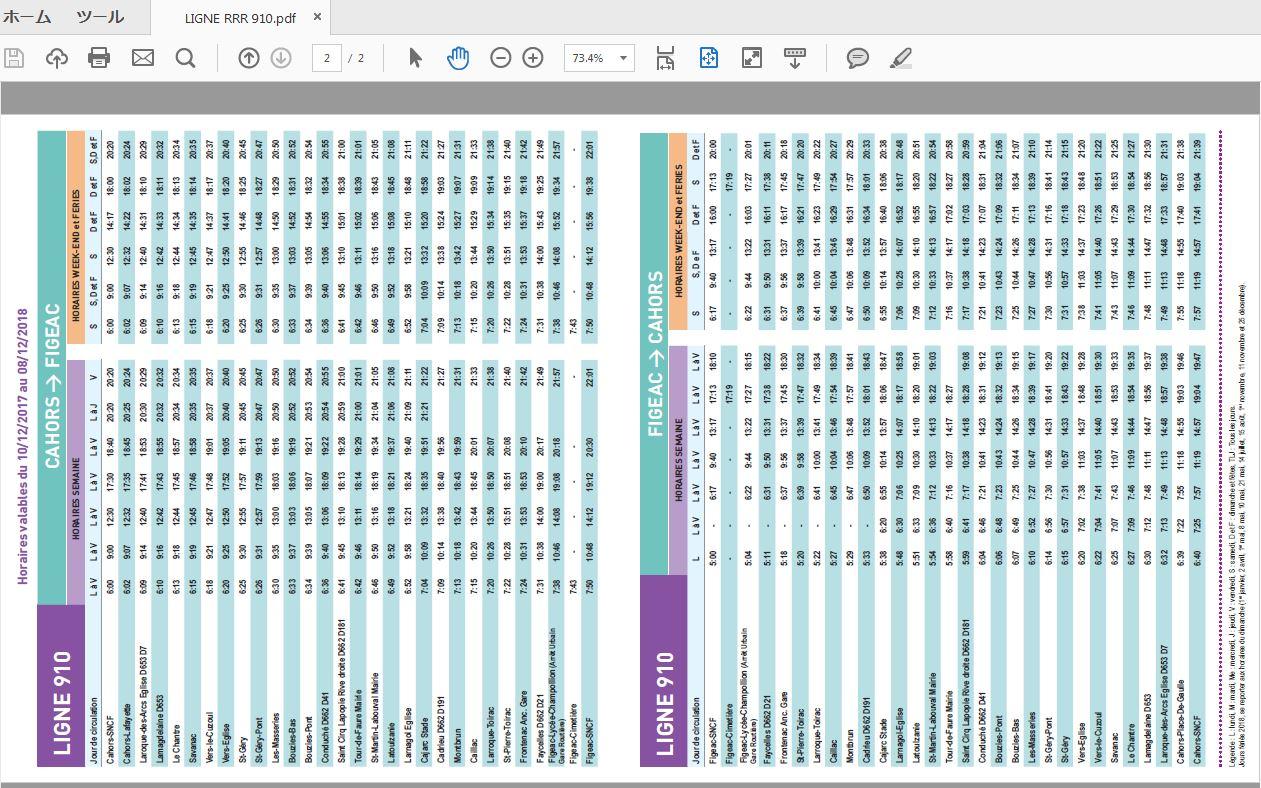Go to previous page using up arrow

tap(249, 58)
